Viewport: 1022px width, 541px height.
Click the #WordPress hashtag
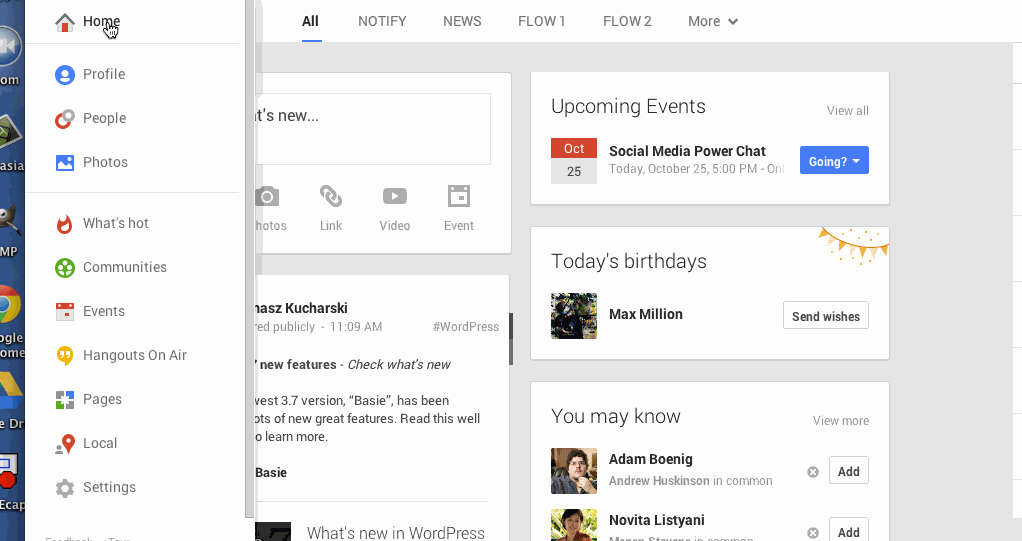[x=465, y=327]
